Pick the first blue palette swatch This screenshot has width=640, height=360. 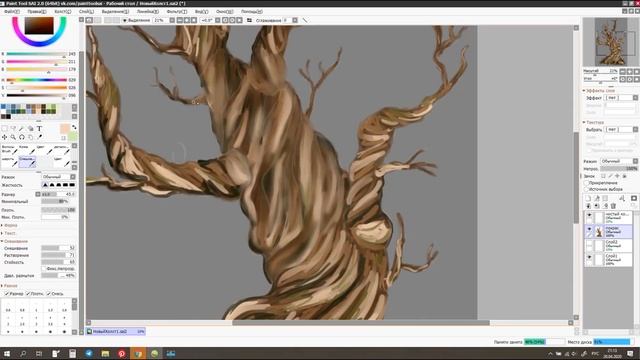(x=3, y=107)
